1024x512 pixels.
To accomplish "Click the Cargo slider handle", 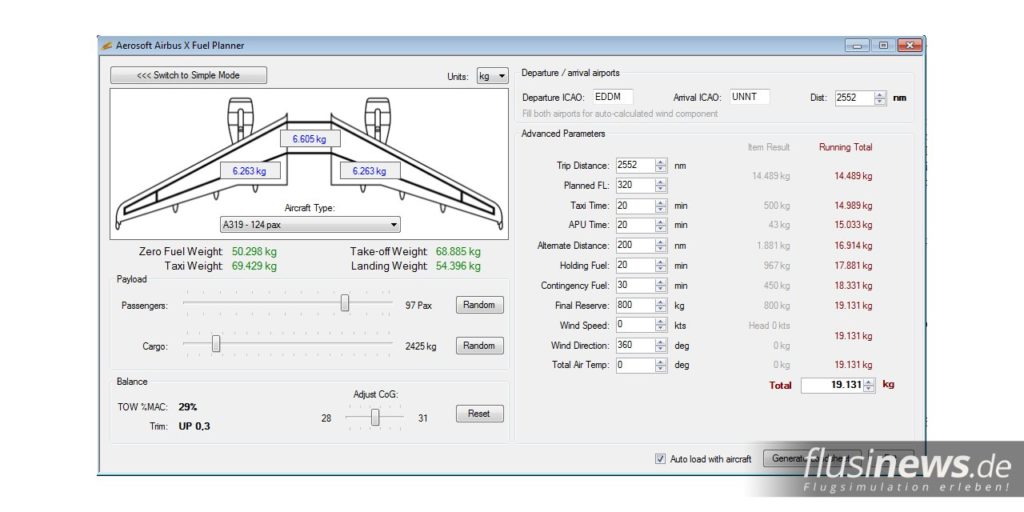I will (x=215, y=345).
